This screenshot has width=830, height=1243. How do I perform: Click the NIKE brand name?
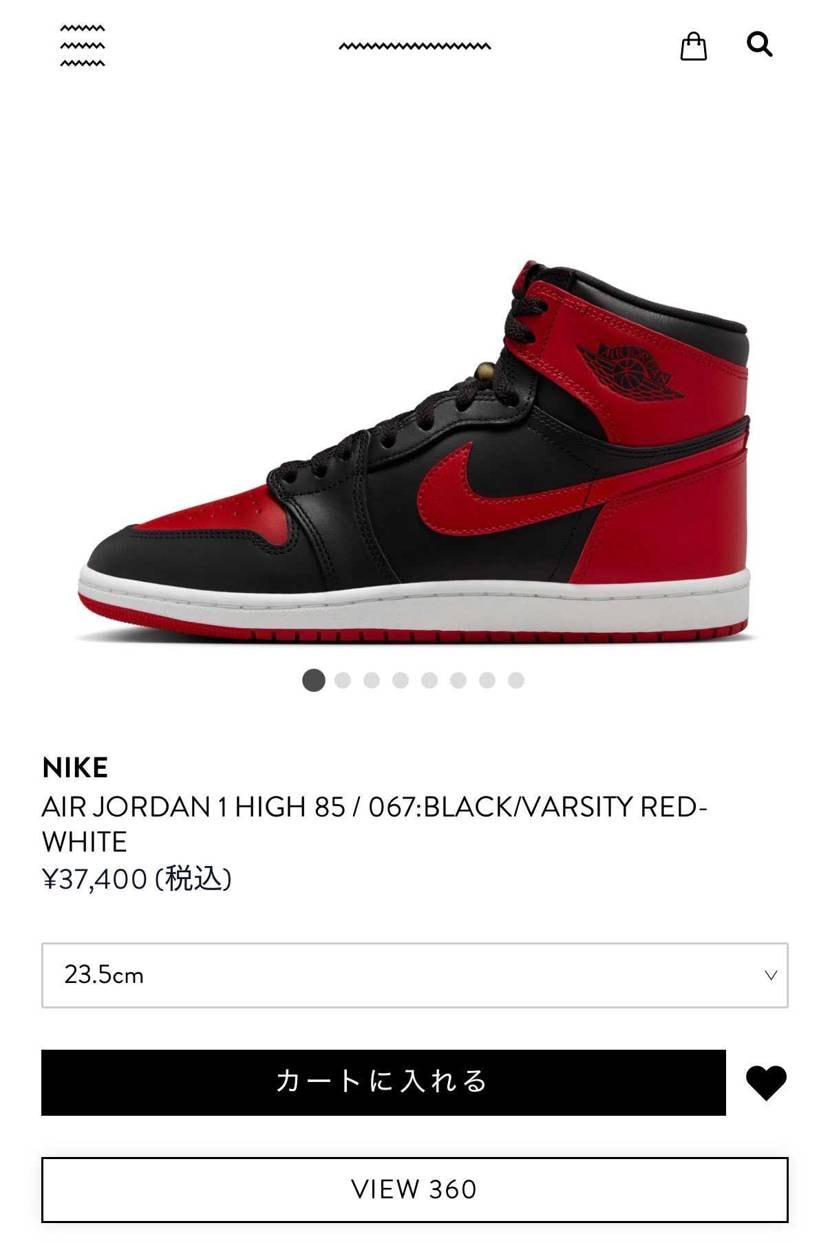point(75,768)
